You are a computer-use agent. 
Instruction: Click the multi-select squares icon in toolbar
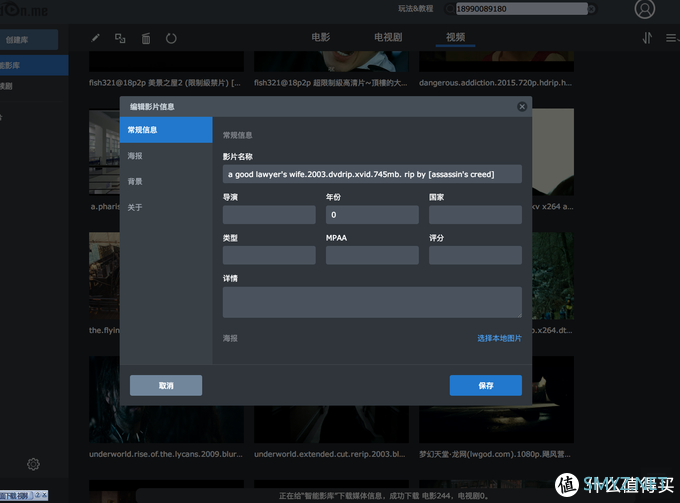pyautogui.click(x=120, y=38)
